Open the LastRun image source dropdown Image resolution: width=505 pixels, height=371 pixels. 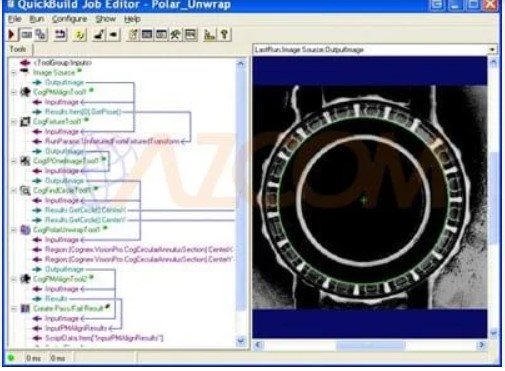pos(492,50)
